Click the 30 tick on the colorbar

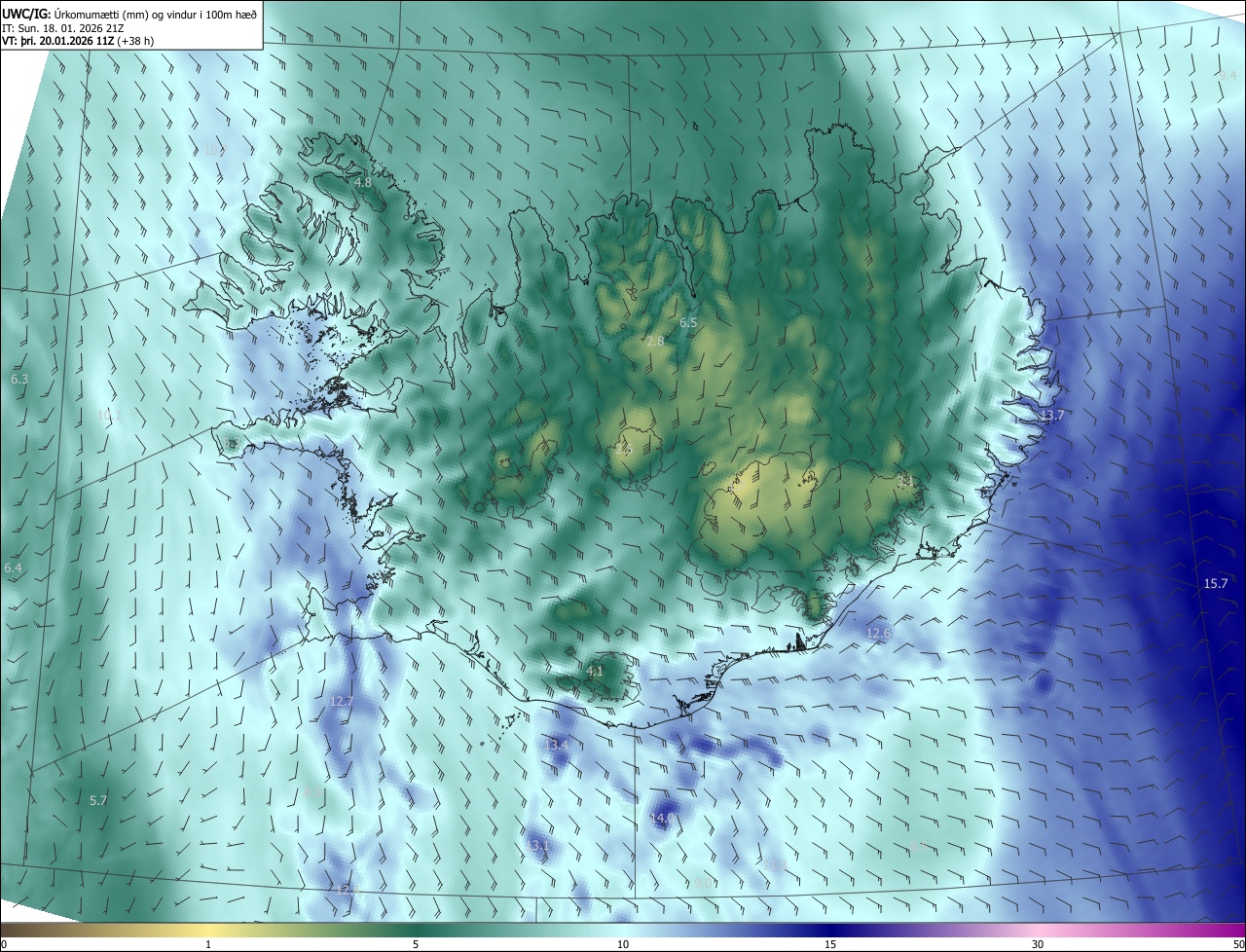pos(1038,945)
